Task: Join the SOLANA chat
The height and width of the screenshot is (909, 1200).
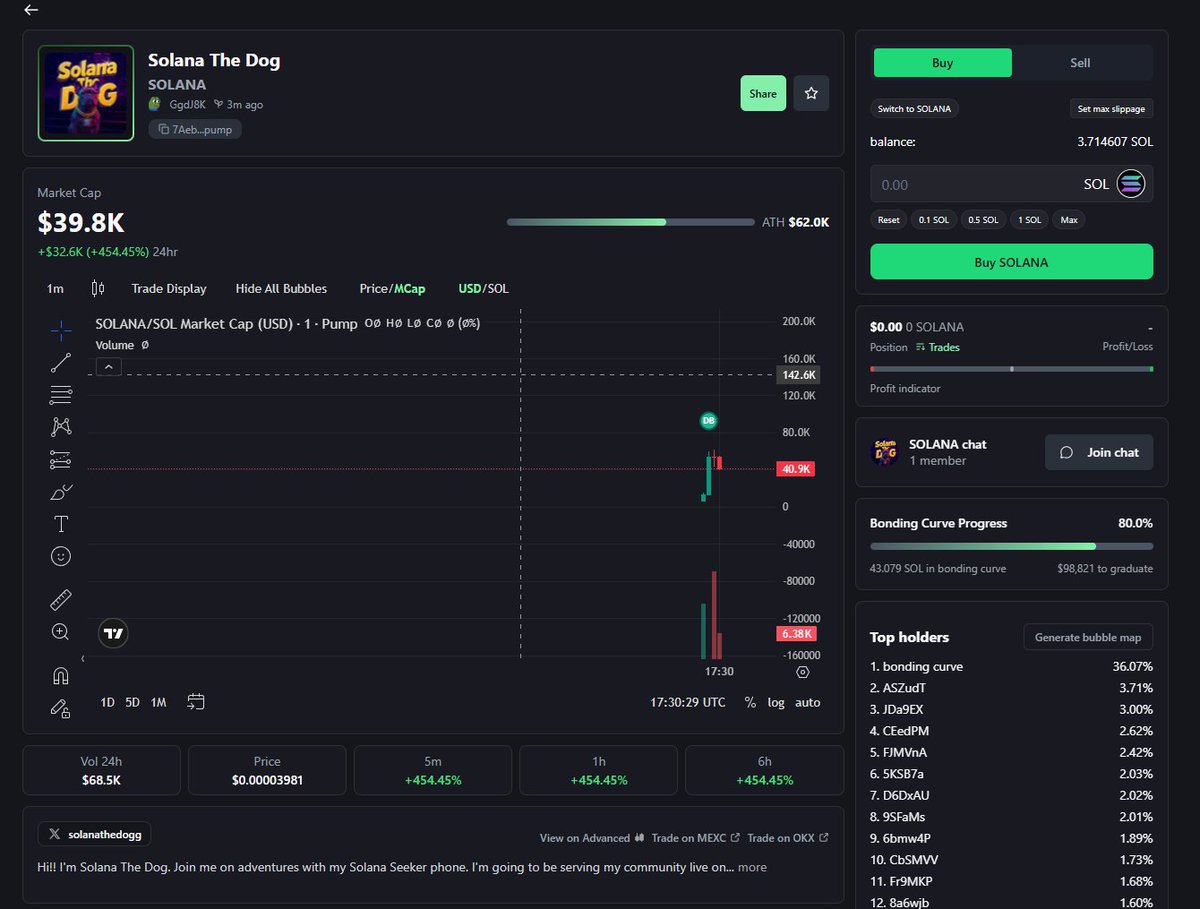Action: click(1099, 452)
